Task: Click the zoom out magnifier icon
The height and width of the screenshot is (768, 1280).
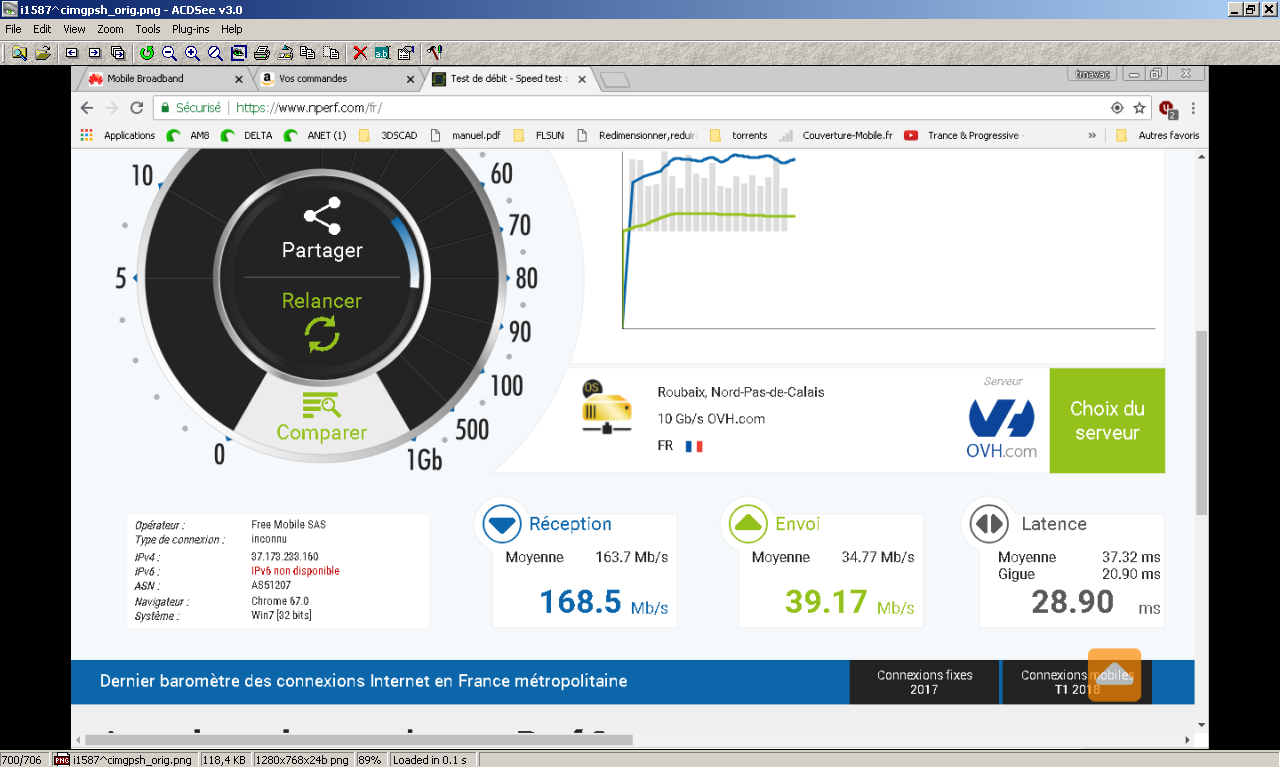Action: 169,53
